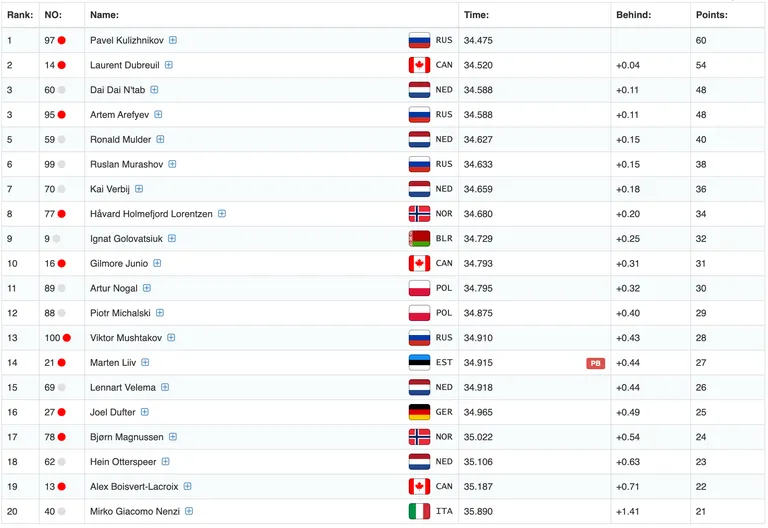768x528 pixels.
Task: Sort by the Points column header
Action: pos(712,15)
